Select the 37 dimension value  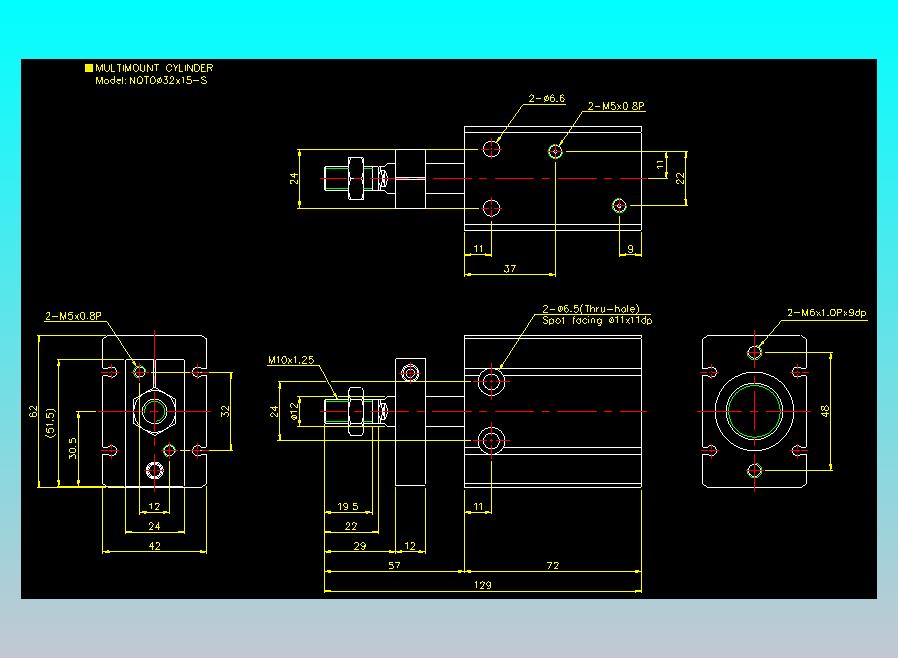(x=510, y=268)
